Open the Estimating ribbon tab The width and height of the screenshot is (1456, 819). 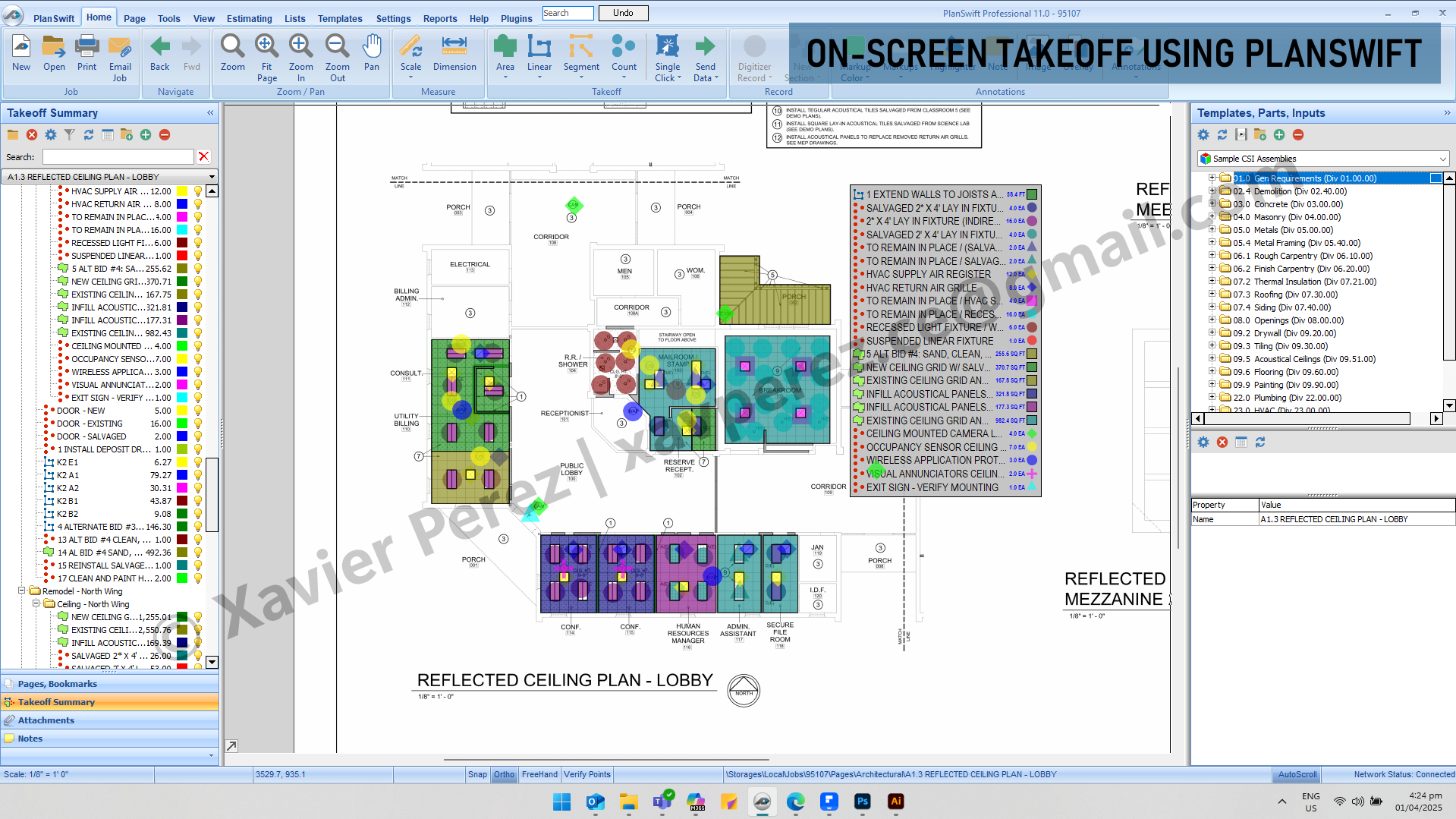(x=249, y=18)
